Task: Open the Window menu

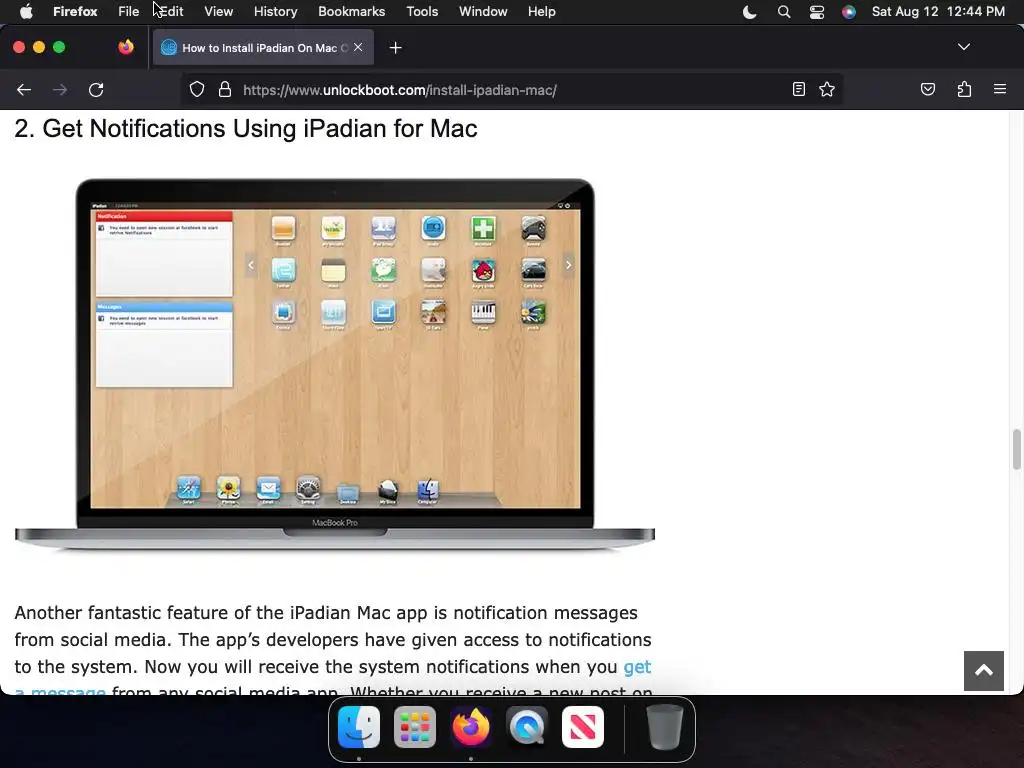Action: click(483, 12)
